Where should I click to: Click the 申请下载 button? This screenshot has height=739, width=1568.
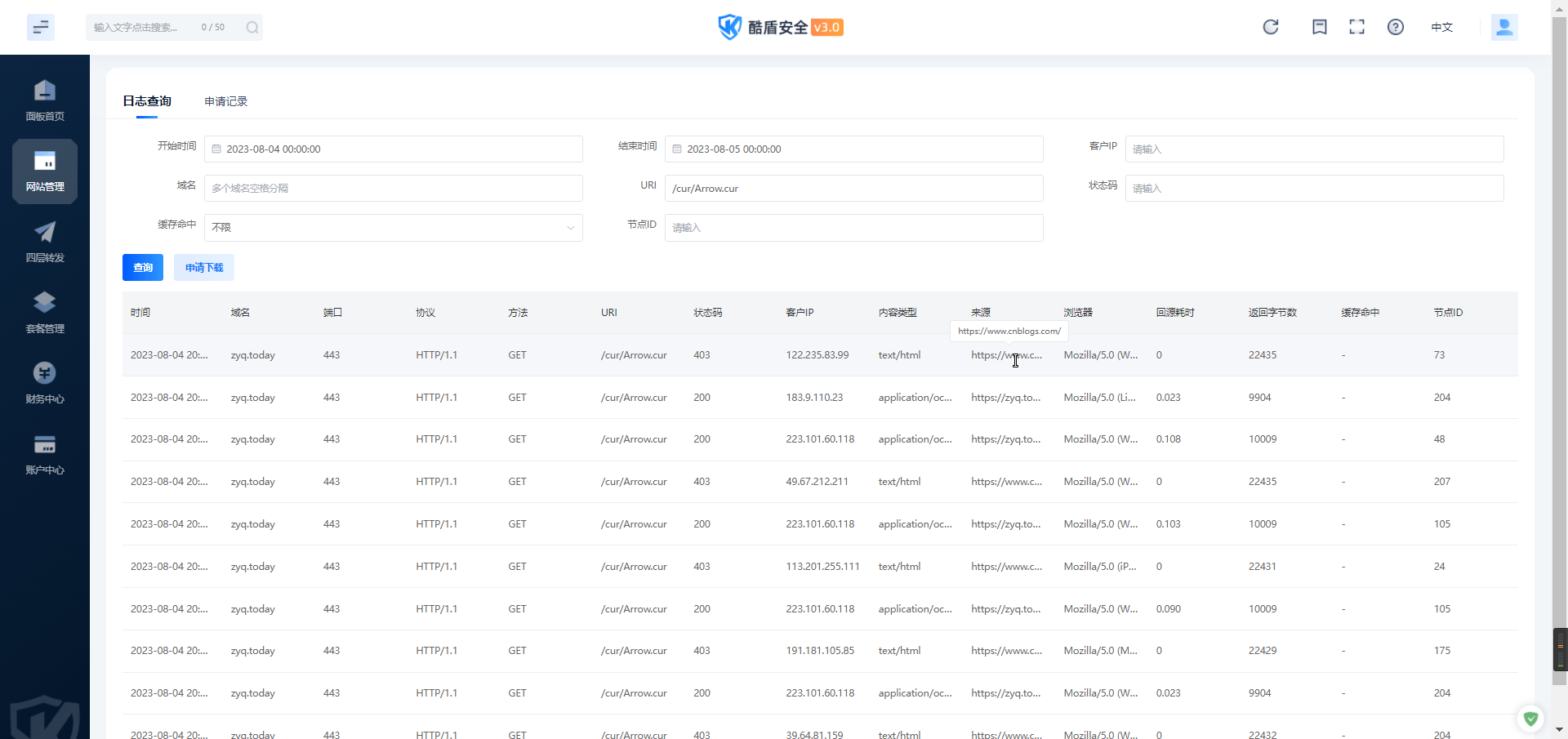204,268
